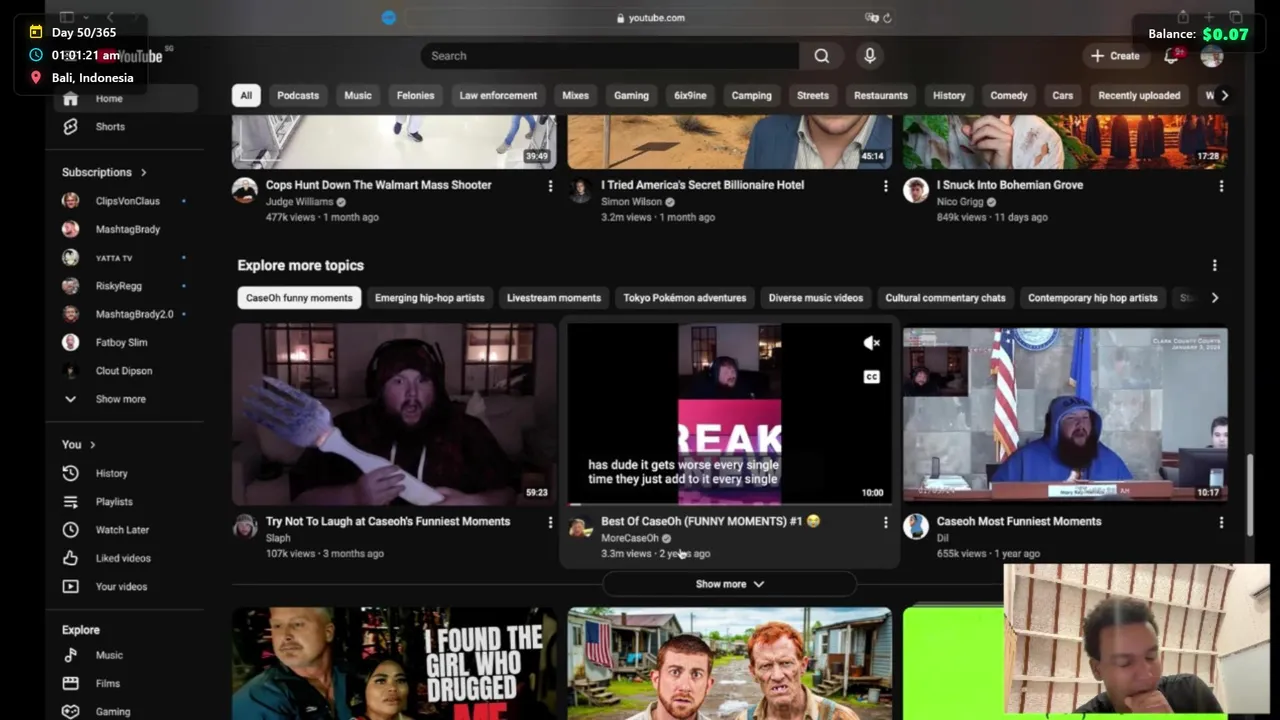Open Your videos in sidebar

[123, 587]
